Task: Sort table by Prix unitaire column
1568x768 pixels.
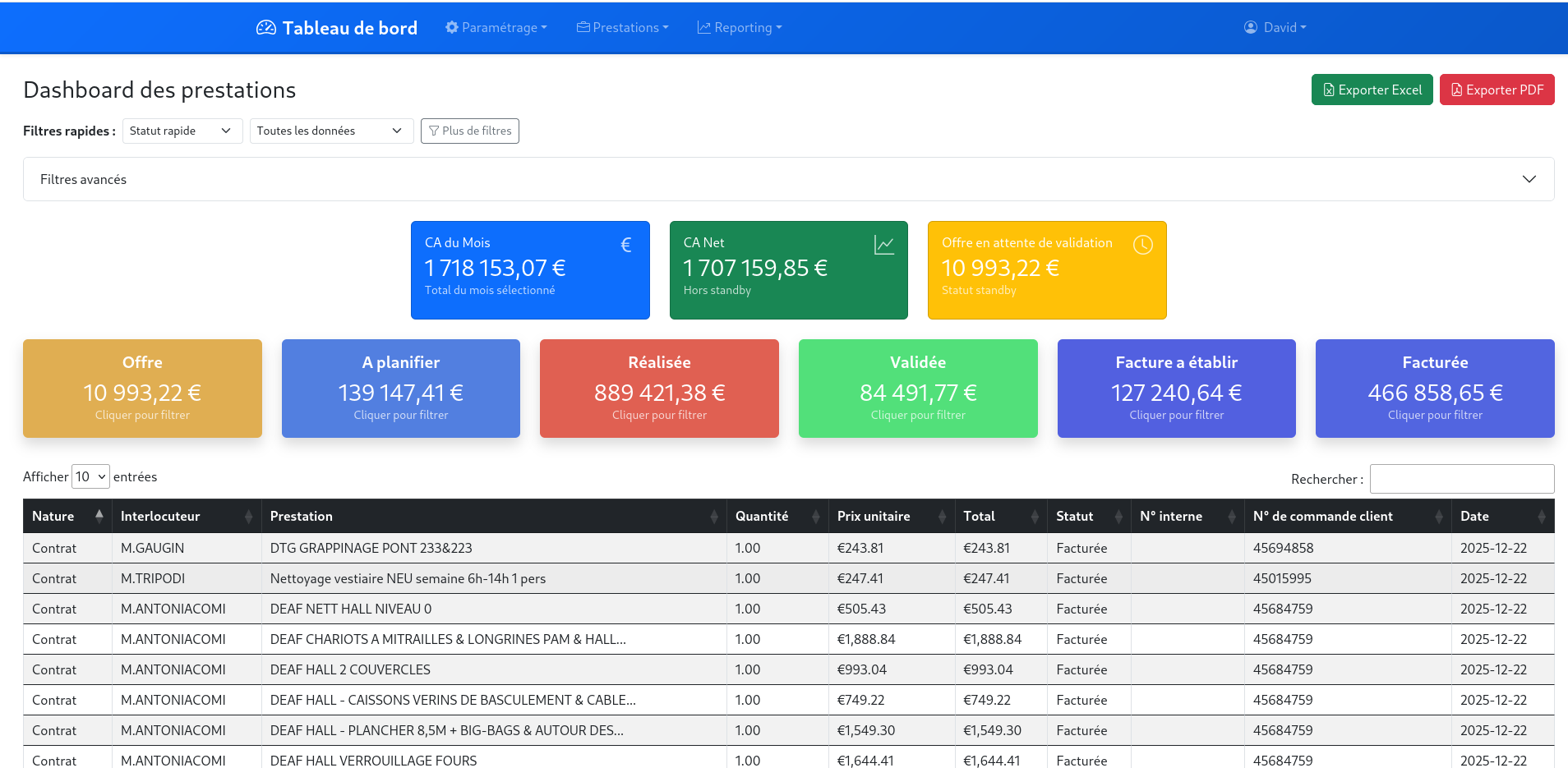Action: click(892, 516)
